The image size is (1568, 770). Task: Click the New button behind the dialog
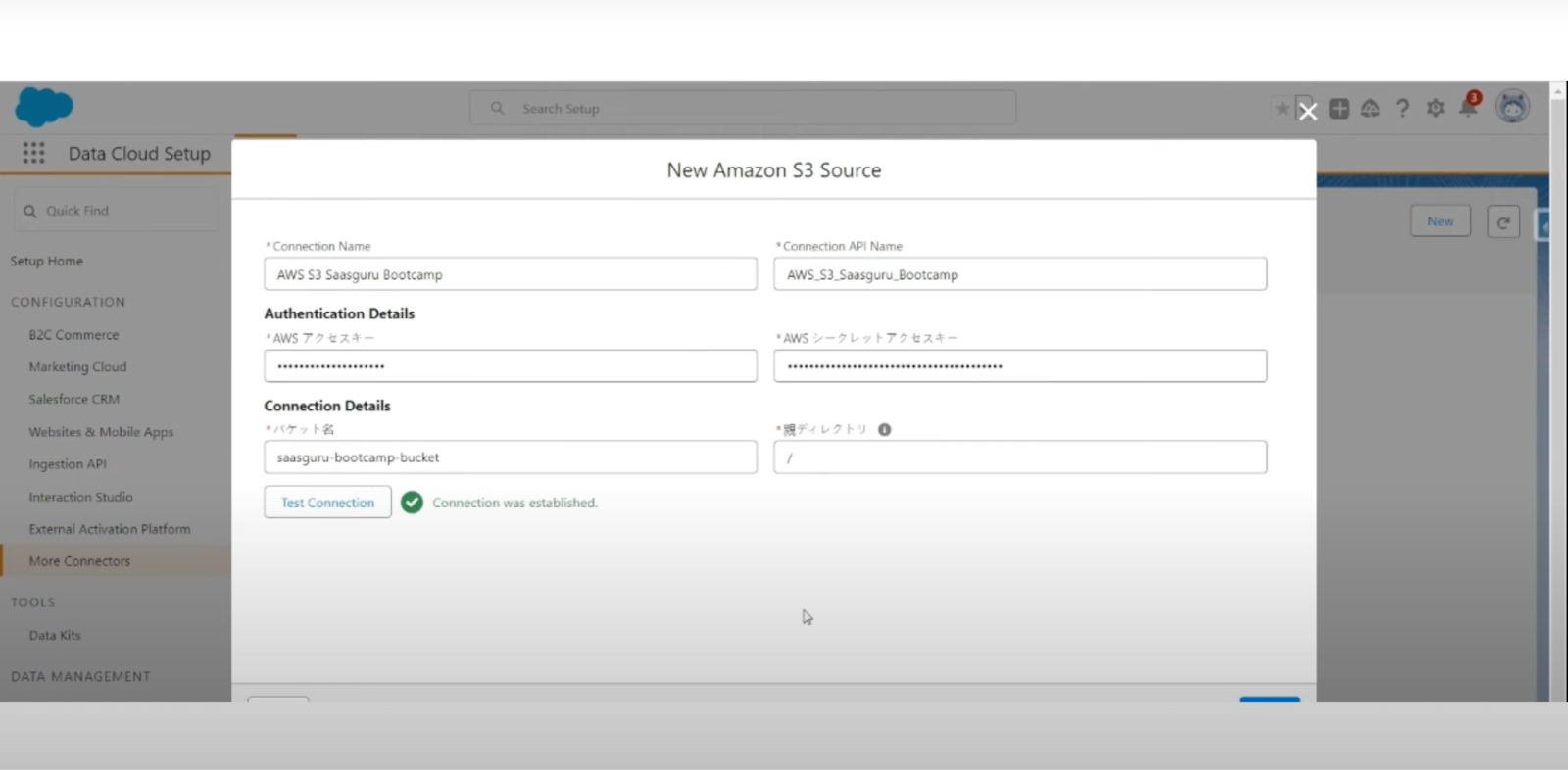pos(1440,221)
